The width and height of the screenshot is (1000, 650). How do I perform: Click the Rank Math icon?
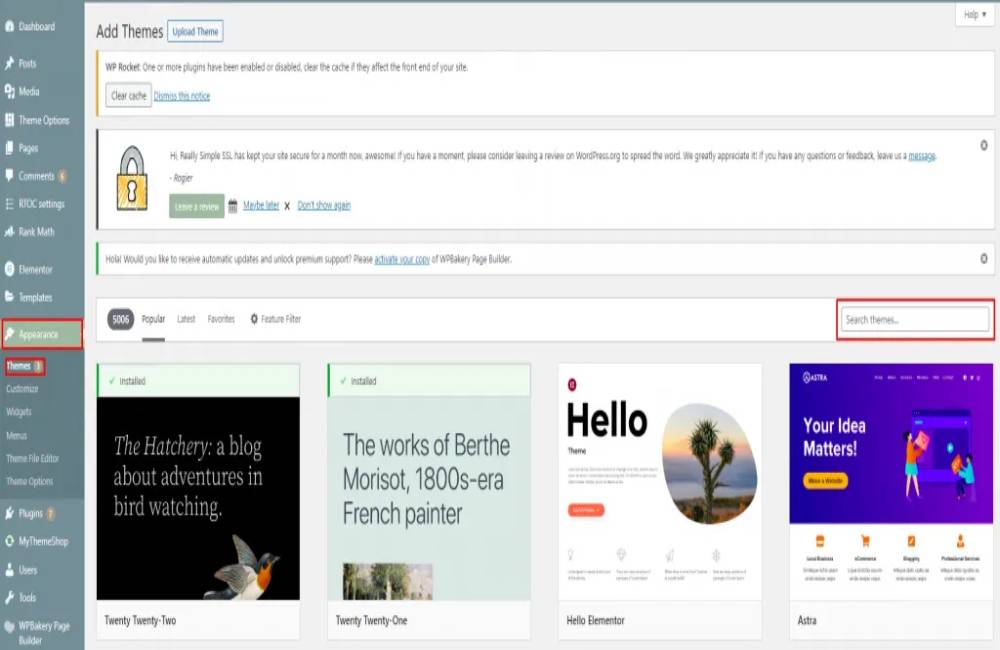tap(9, 232)
